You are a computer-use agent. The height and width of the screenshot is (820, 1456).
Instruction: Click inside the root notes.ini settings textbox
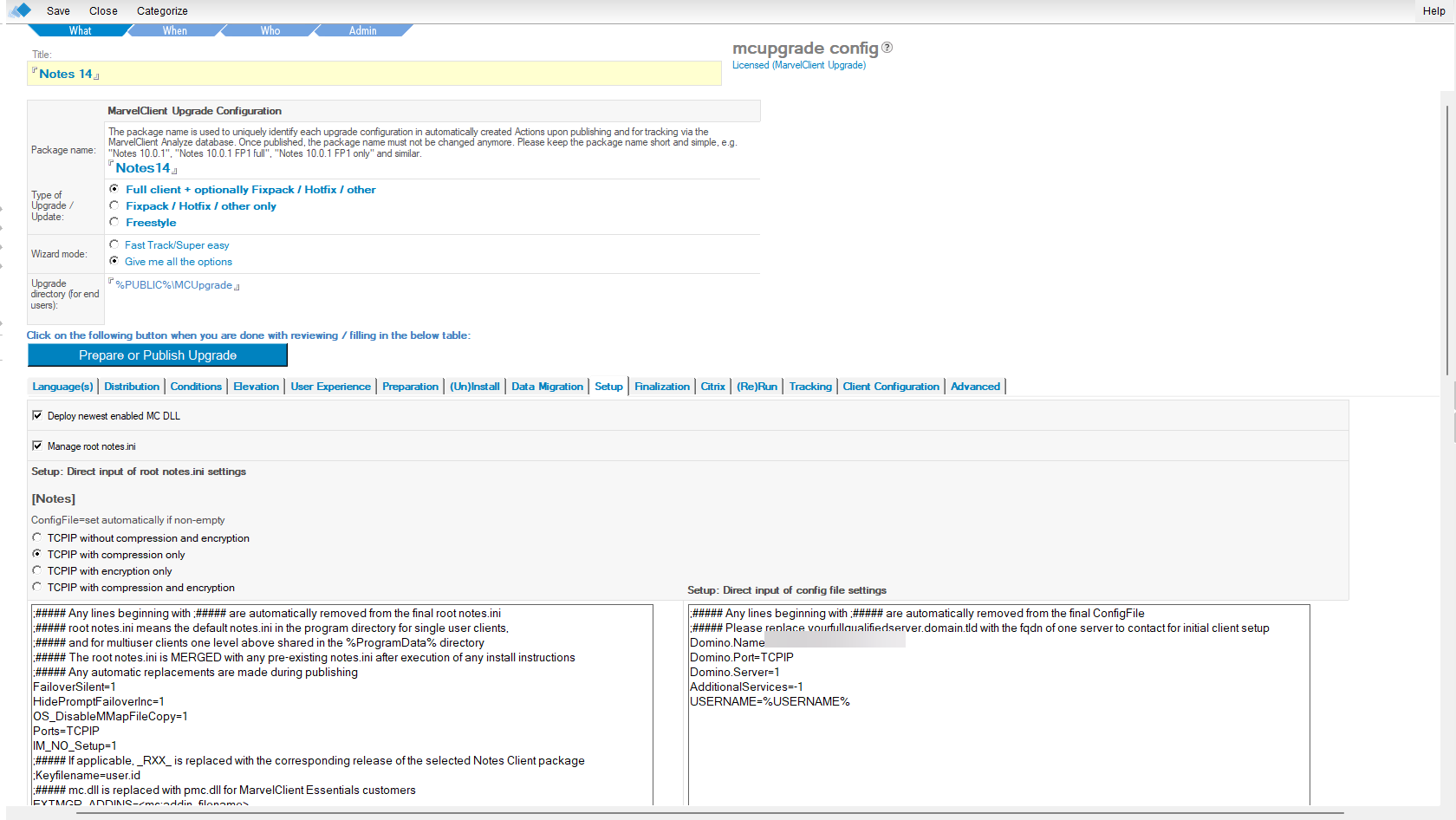click(341, 705)
